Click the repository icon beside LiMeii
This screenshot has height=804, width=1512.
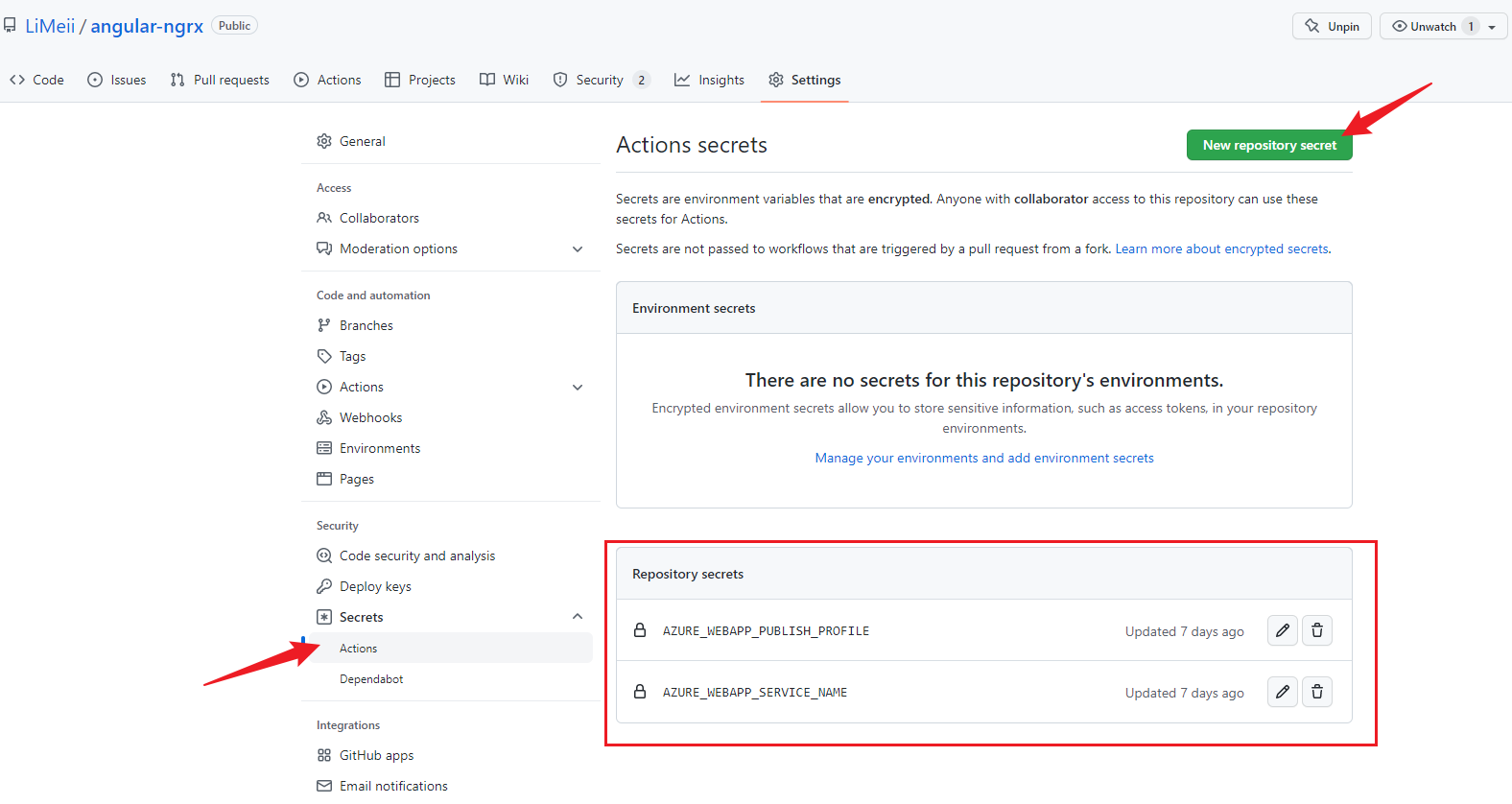(10, 26)
